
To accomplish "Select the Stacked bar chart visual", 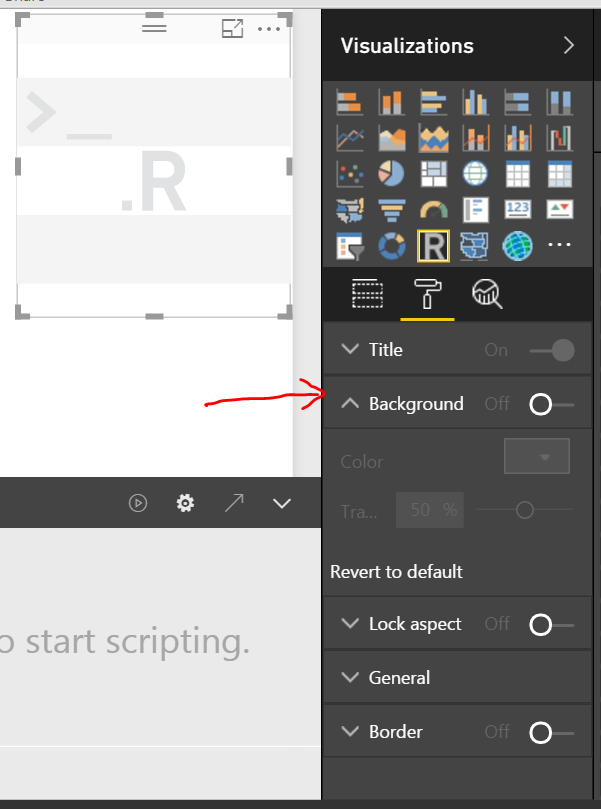I will pos(349,102).
